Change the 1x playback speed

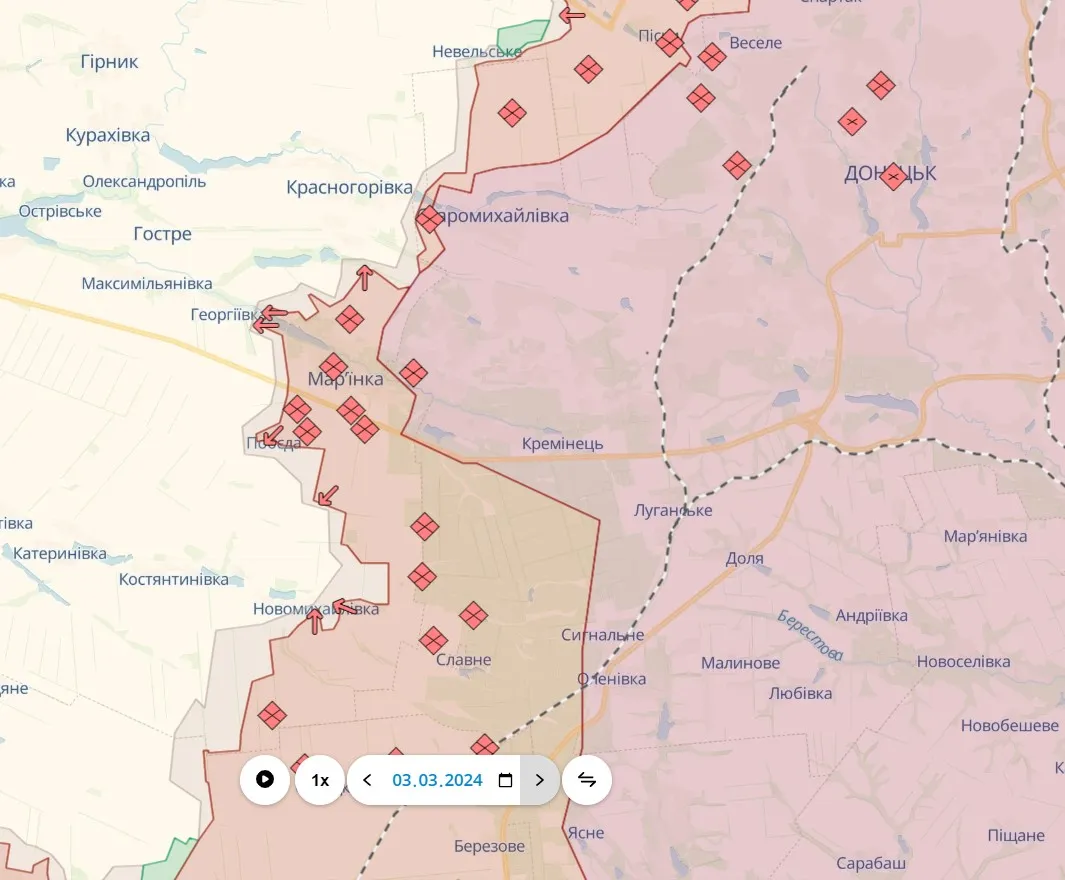(320, 780)
